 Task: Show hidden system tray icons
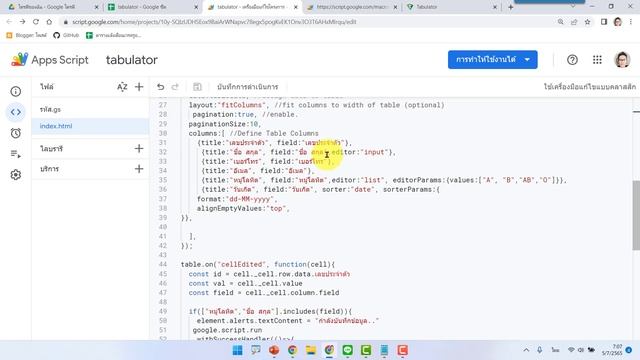pos(526,350)
